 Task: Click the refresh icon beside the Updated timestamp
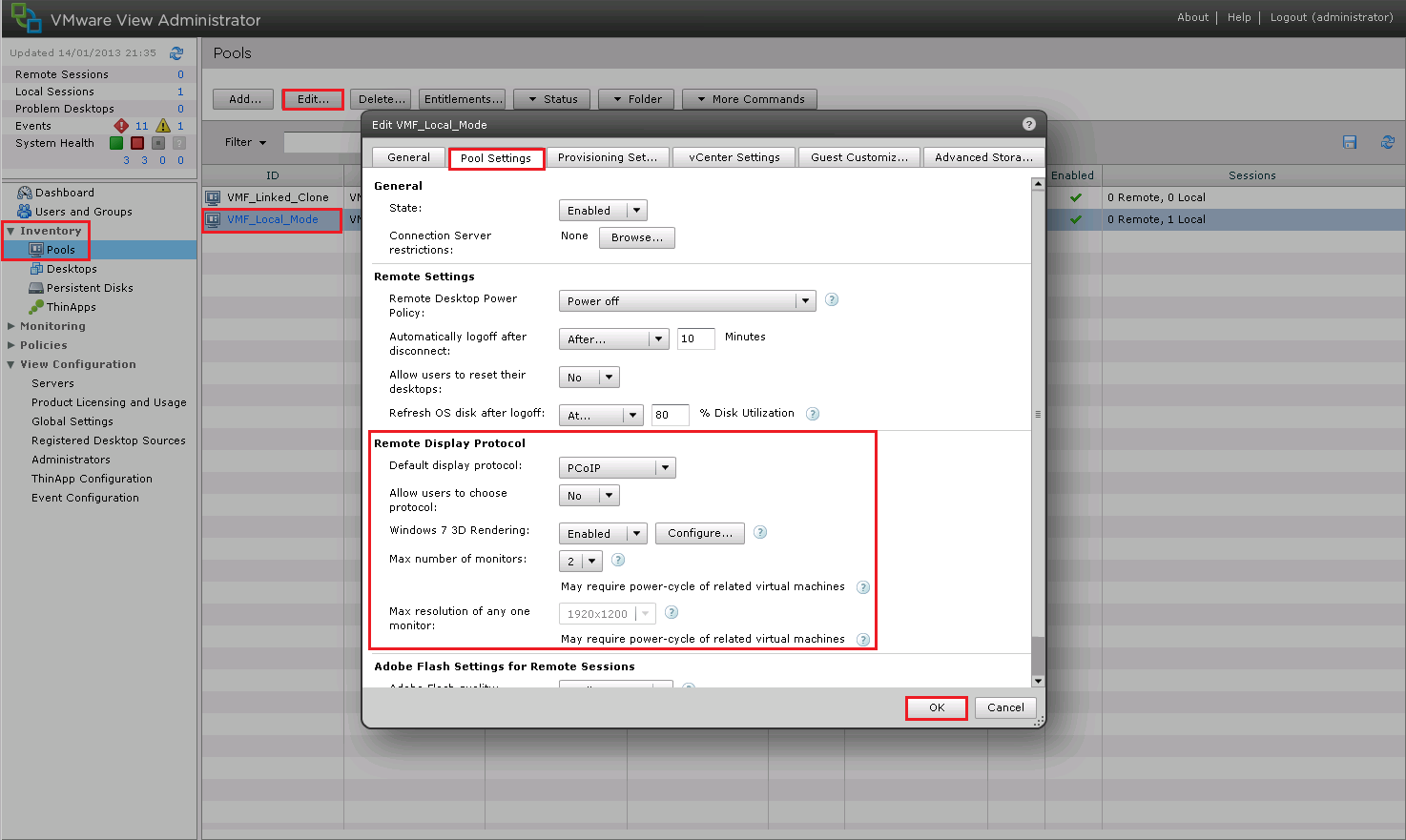pyautogui.click(x=176, y=53)
